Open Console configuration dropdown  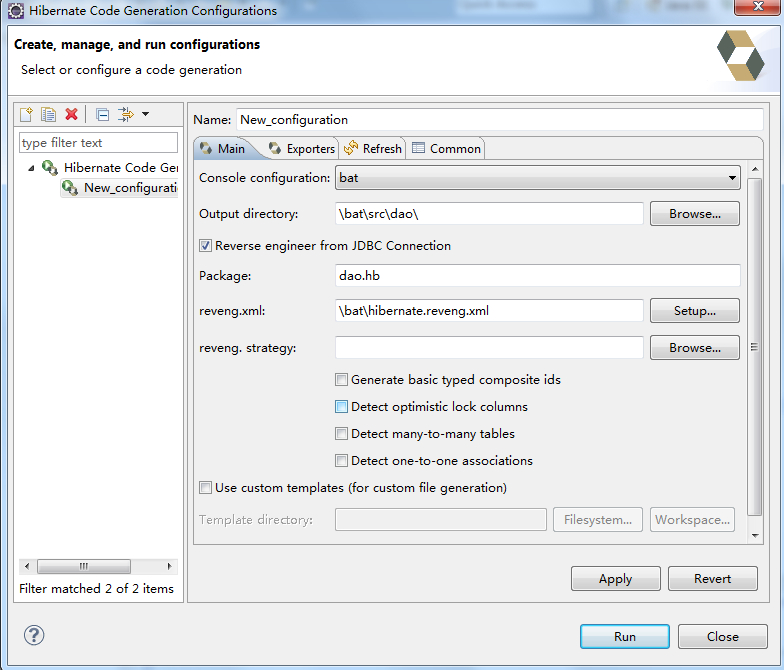pos(538,178)
